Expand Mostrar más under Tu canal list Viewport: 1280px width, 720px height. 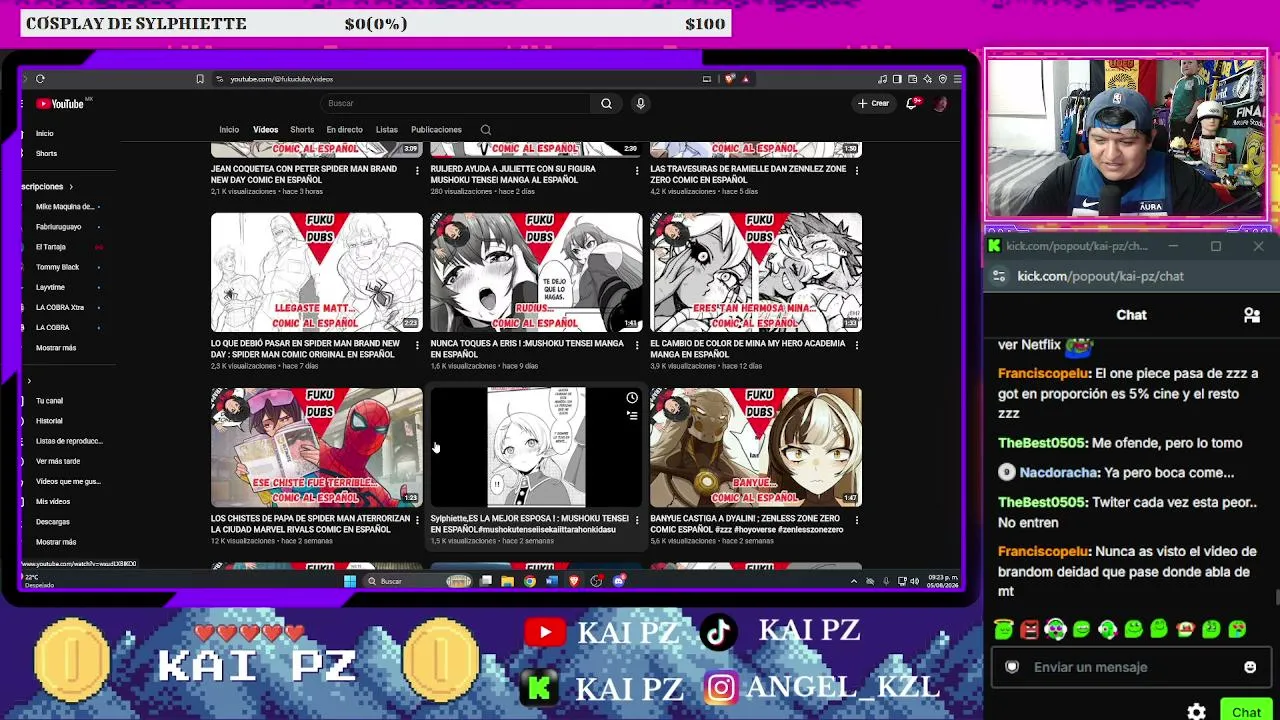(56, 542)
